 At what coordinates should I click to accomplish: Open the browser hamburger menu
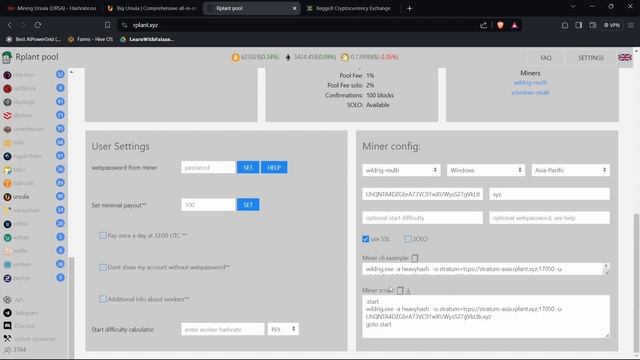click(631, 25)
